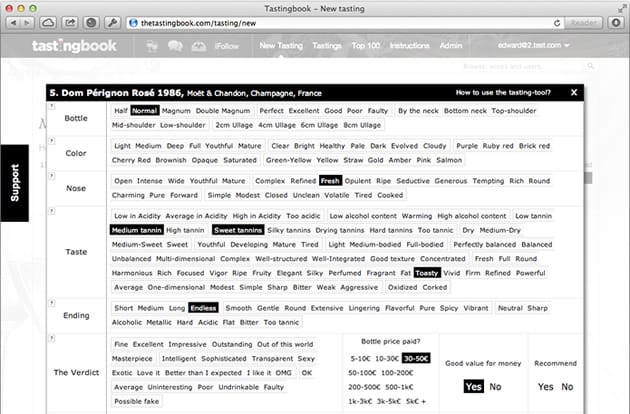This screenshot has height=414, width=630.
Task: Select Brick red color tag
Action: (534, 146)
